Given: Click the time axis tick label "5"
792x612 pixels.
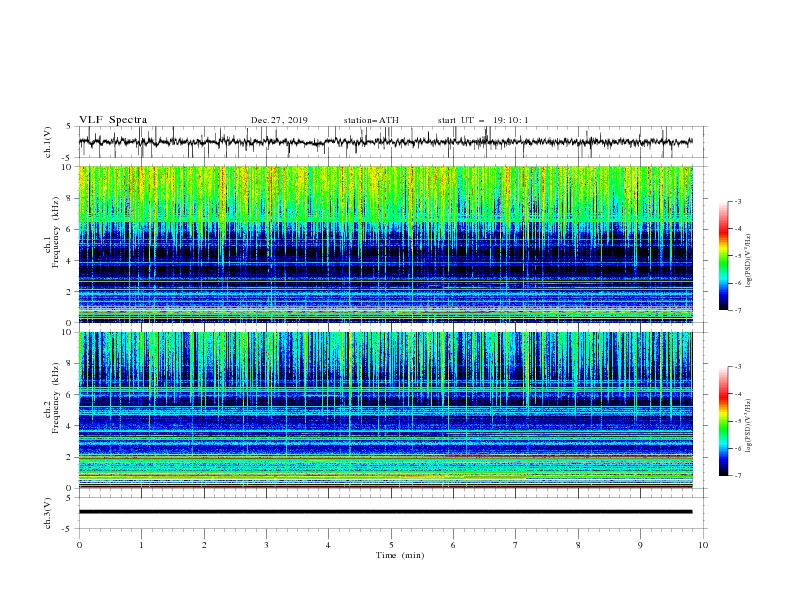Looking at the screenshot, I should click(x=391, y=545).
